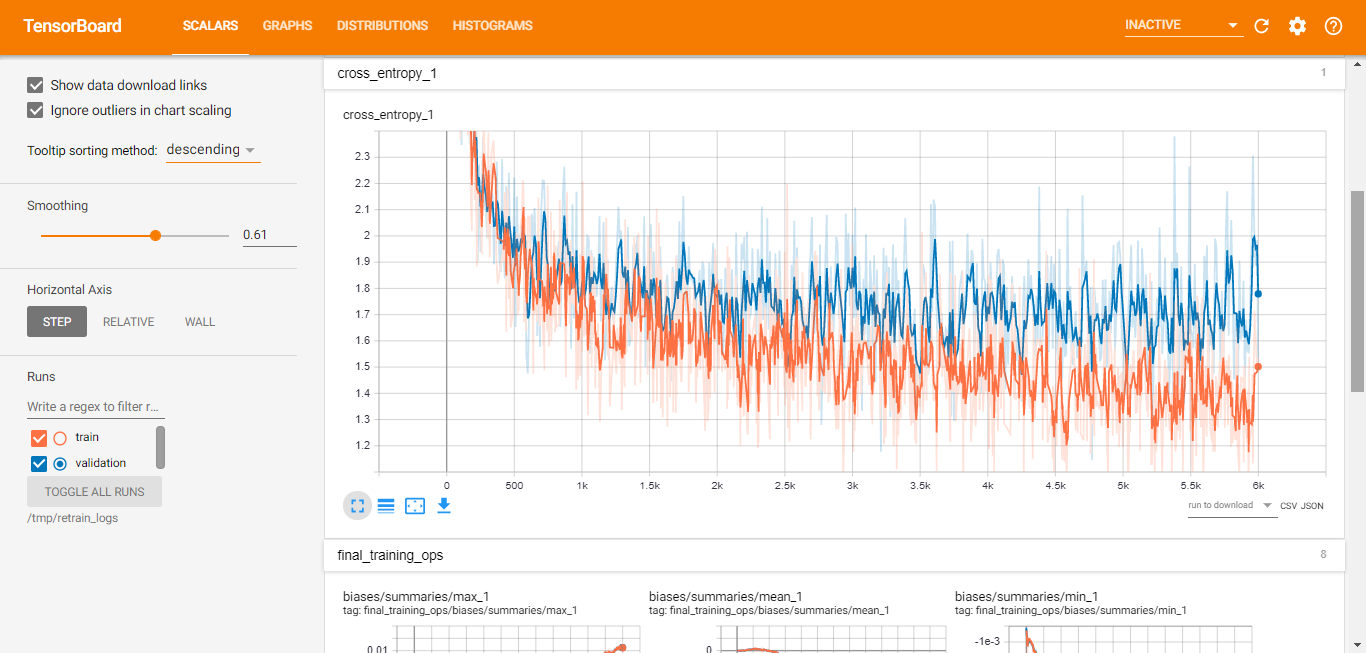This screenshot has height=653, width=1366.
Task: Expand cross_entropy_1 chart to full size
Action: point(358,506)
